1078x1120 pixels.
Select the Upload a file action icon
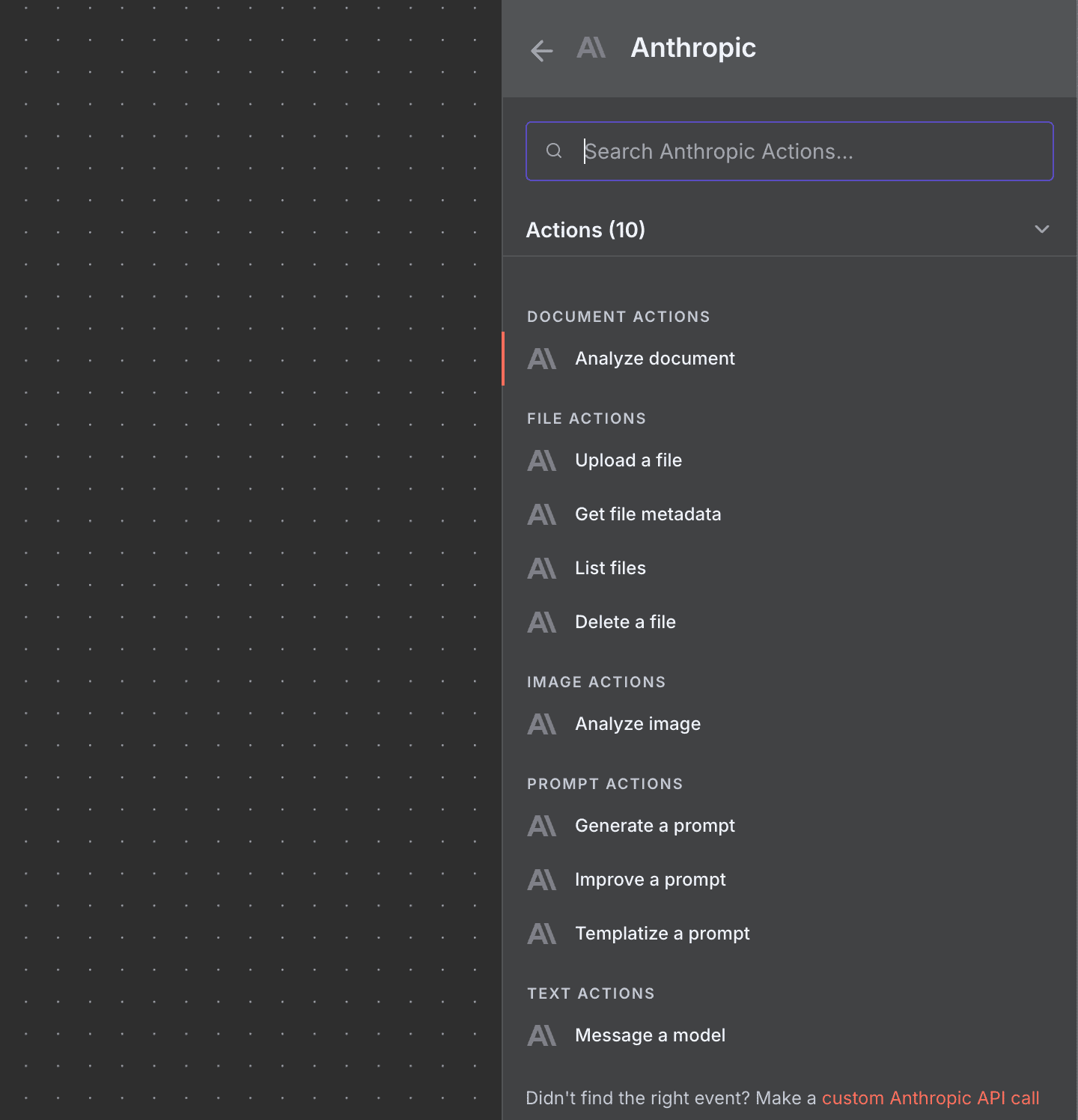tap(541, 460)
